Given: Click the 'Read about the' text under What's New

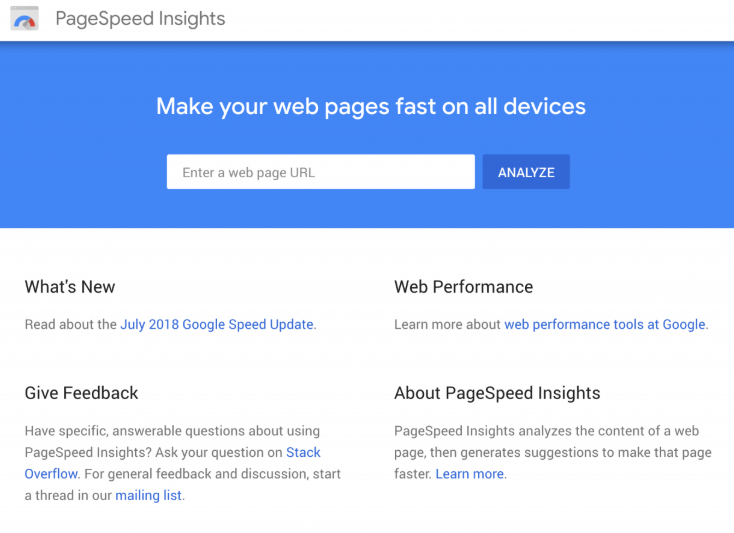Looking at the screenshot, I should (71, 324).
